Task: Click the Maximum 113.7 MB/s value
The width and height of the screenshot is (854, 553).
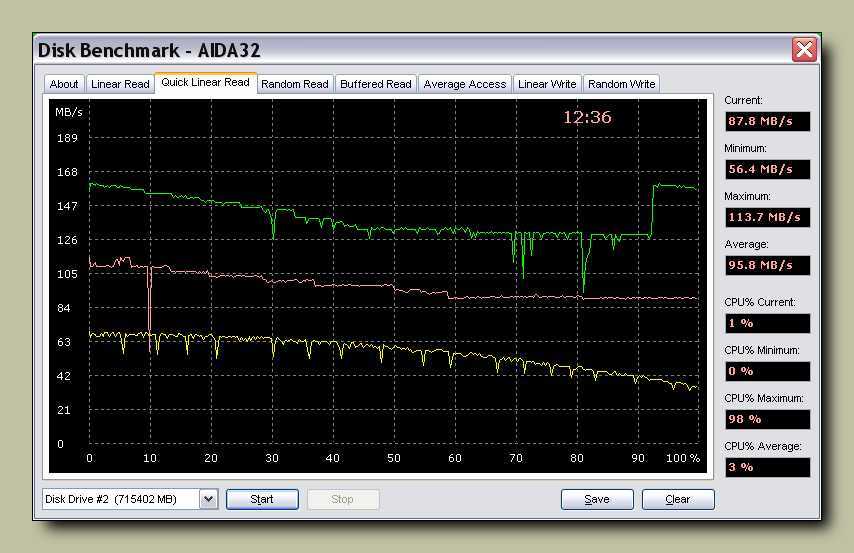Action: (x=767, y=217)
